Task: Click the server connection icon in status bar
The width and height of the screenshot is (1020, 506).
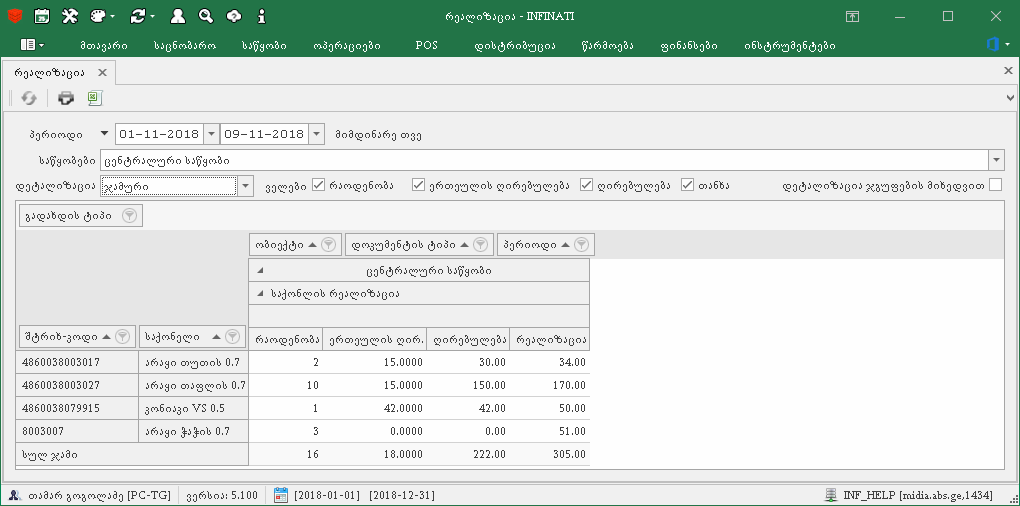Action: tap(831, 496)
